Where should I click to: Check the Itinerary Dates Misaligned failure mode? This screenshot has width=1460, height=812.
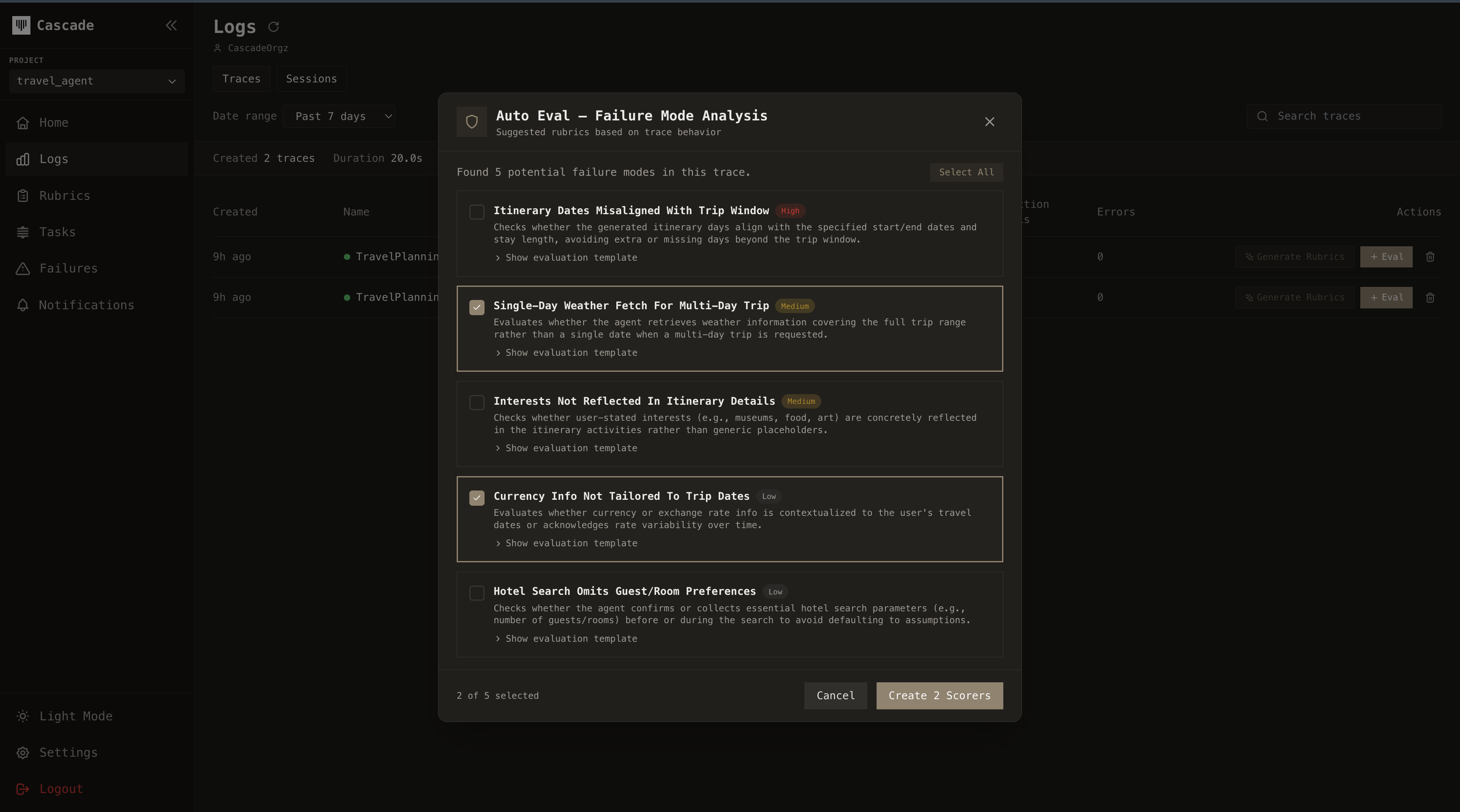(477, 211)
